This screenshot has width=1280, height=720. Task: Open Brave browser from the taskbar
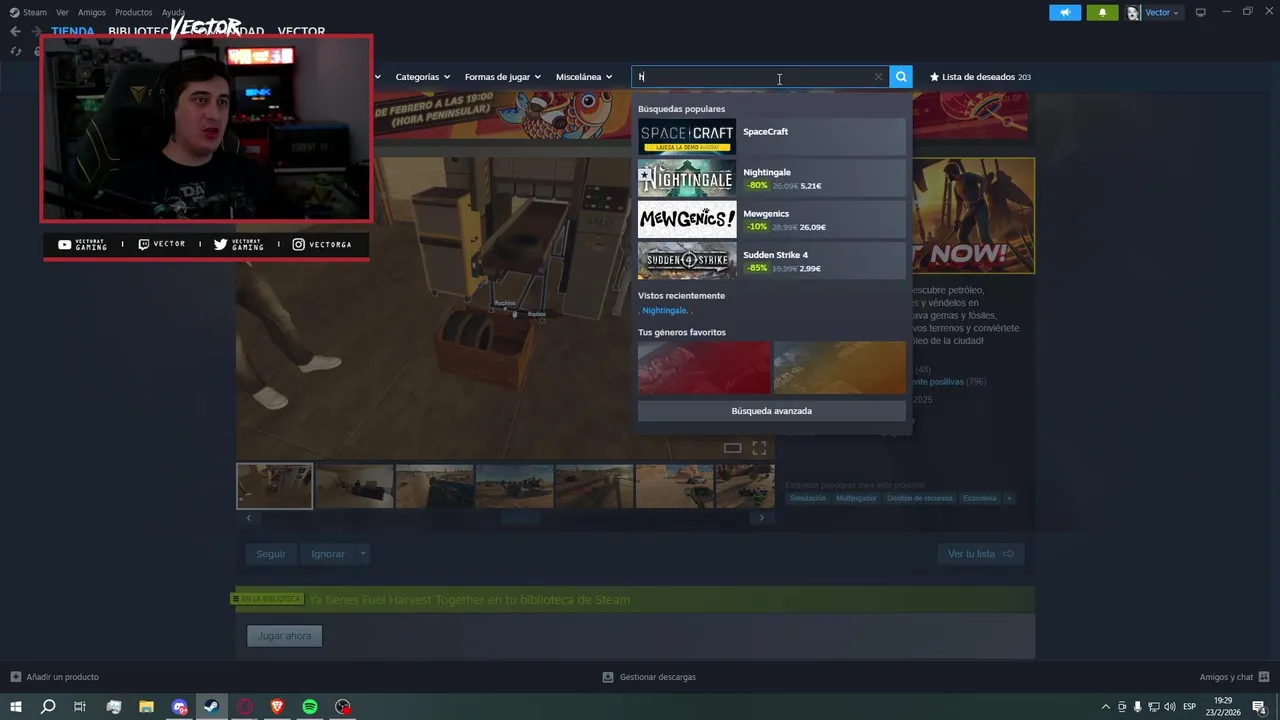point(277,707)
